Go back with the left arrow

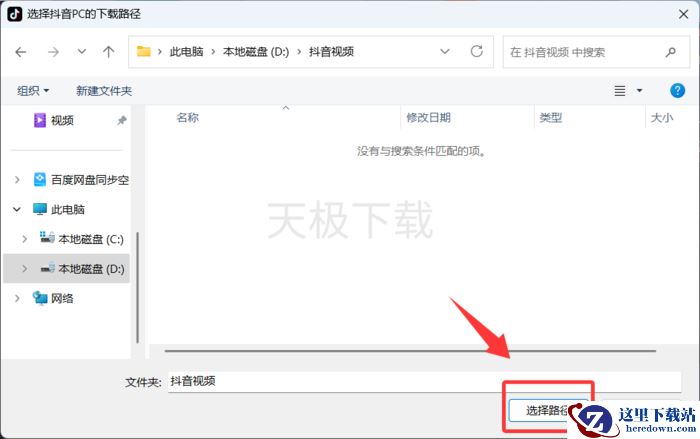click(x=21, y=52)
